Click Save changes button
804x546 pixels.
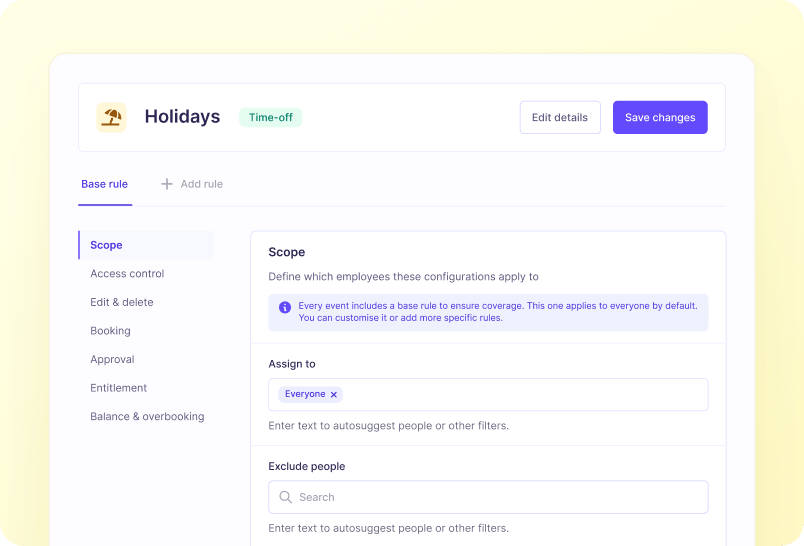(x=660, y=117)
